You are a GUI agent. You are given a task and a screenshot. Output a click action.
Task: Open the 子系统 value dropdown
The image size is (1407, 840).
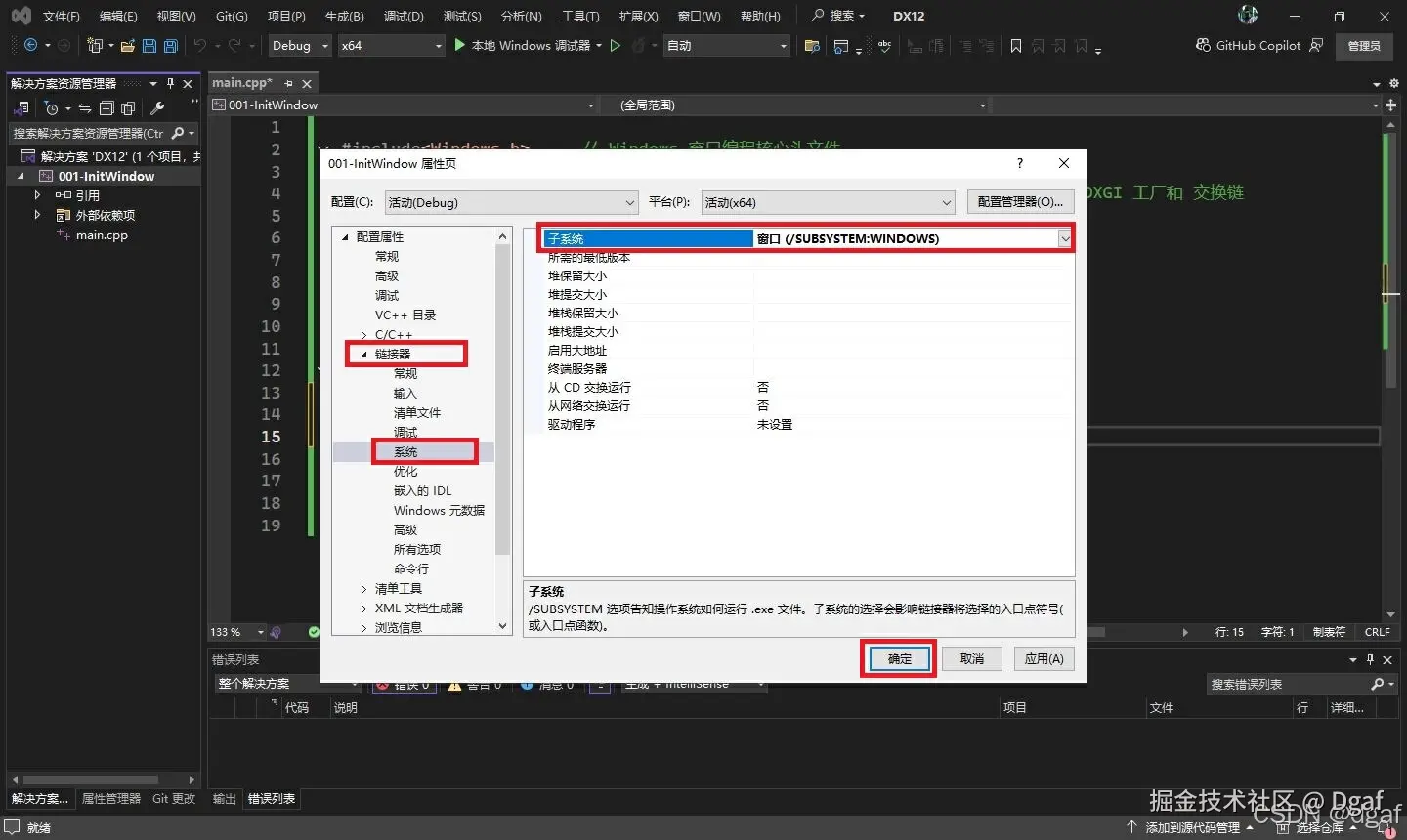1065,238
